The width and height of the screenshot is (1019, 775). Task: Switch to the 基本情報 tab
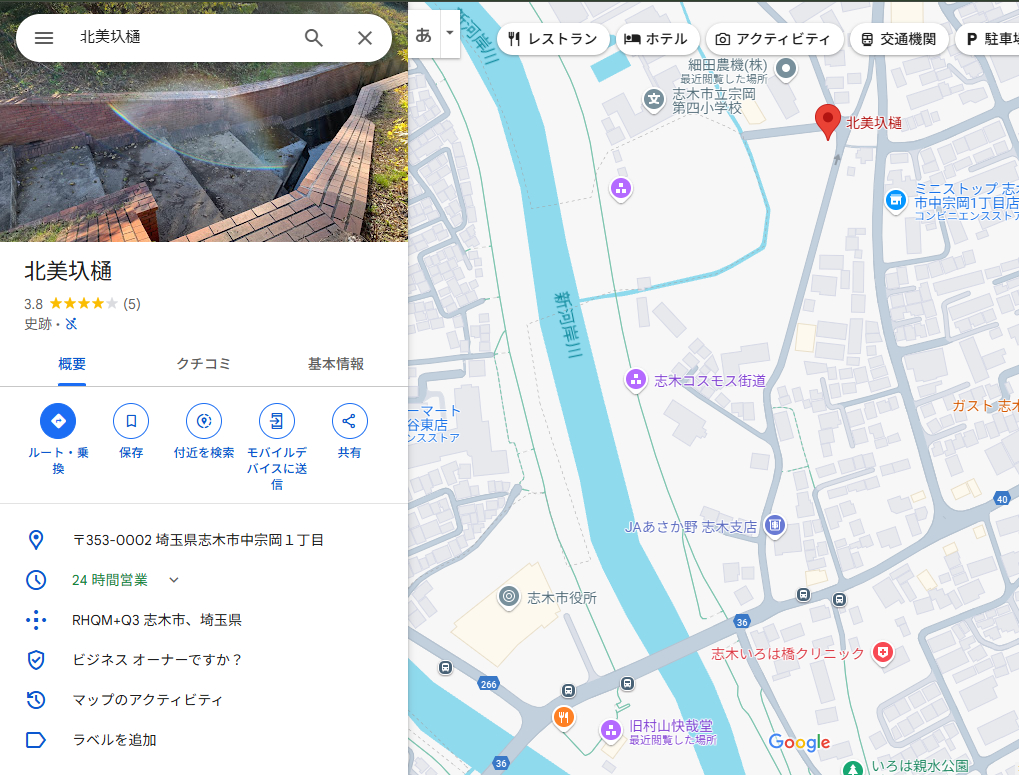(335, 364)
